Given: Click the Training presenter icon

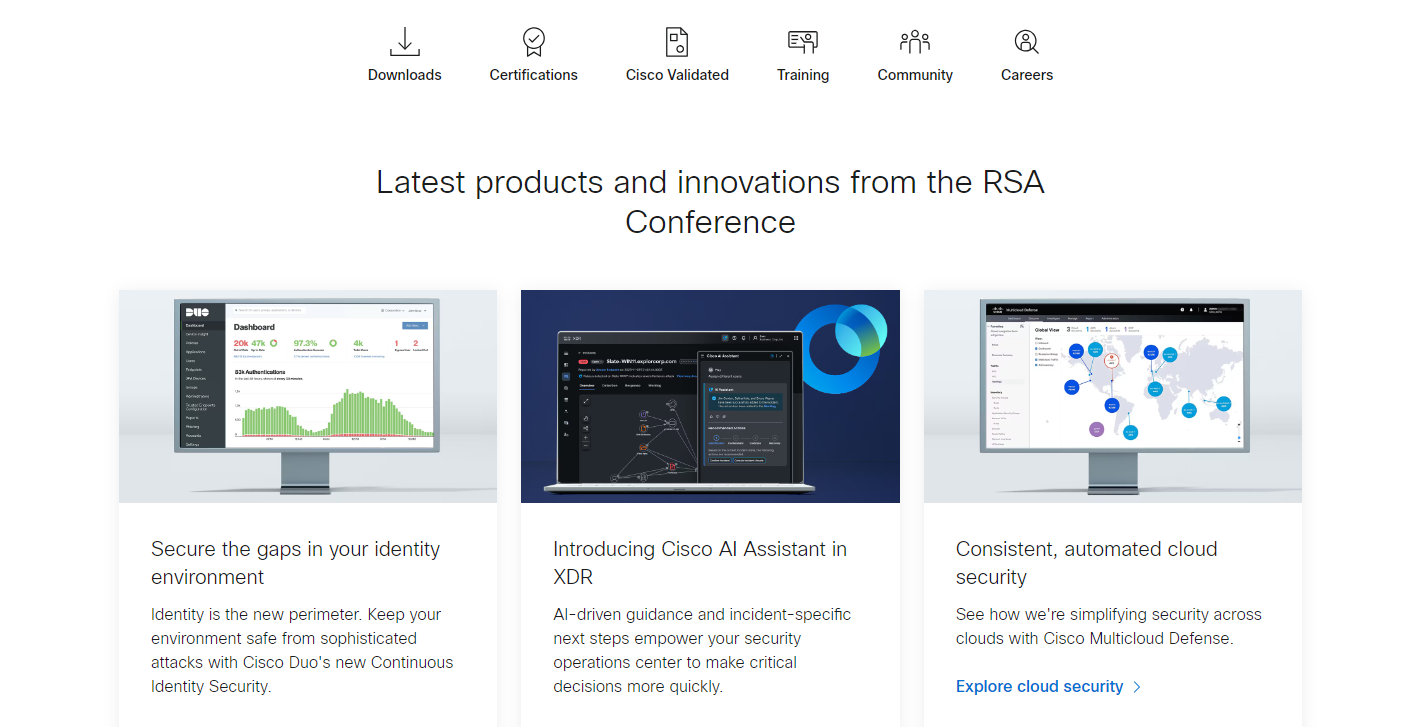Looking at the screenshot, I should point(803,42).
